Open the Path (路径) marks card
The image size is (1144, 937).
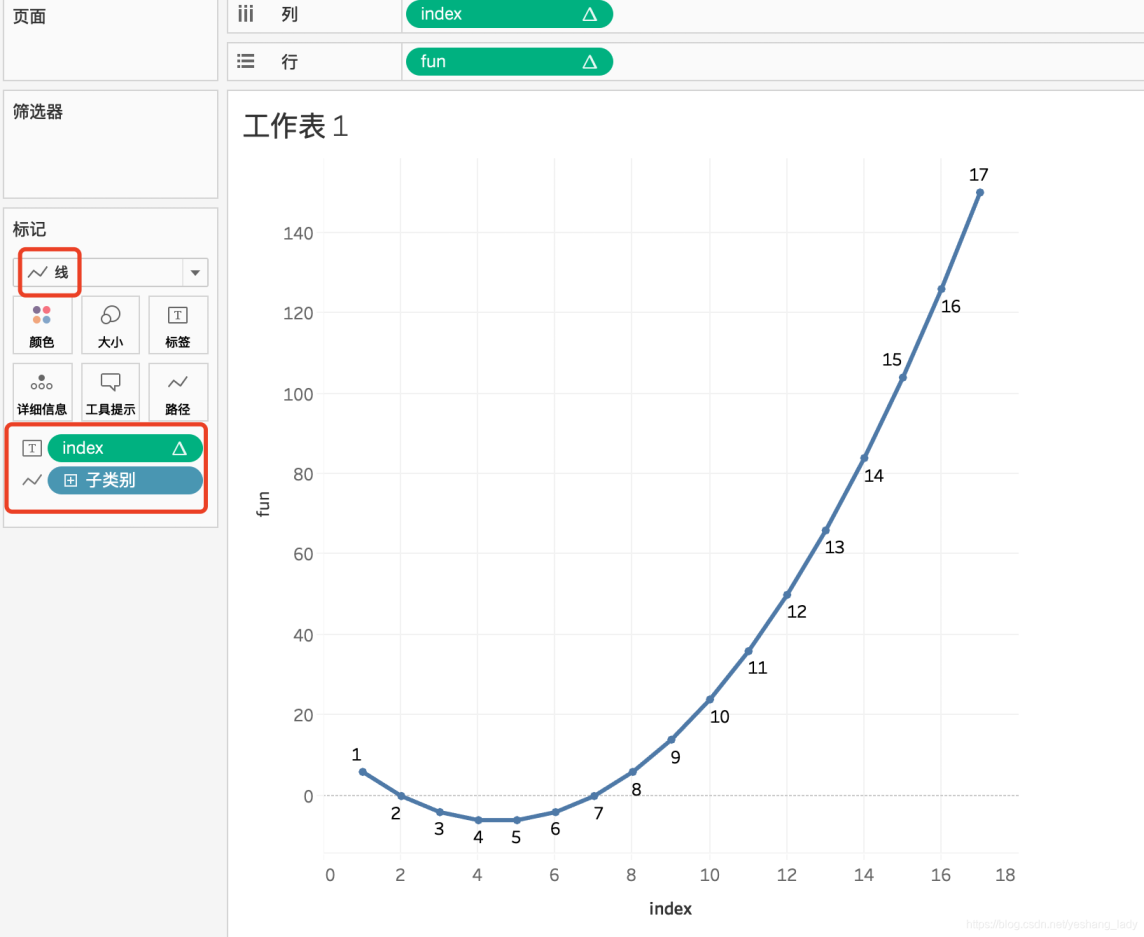point(178,393)
